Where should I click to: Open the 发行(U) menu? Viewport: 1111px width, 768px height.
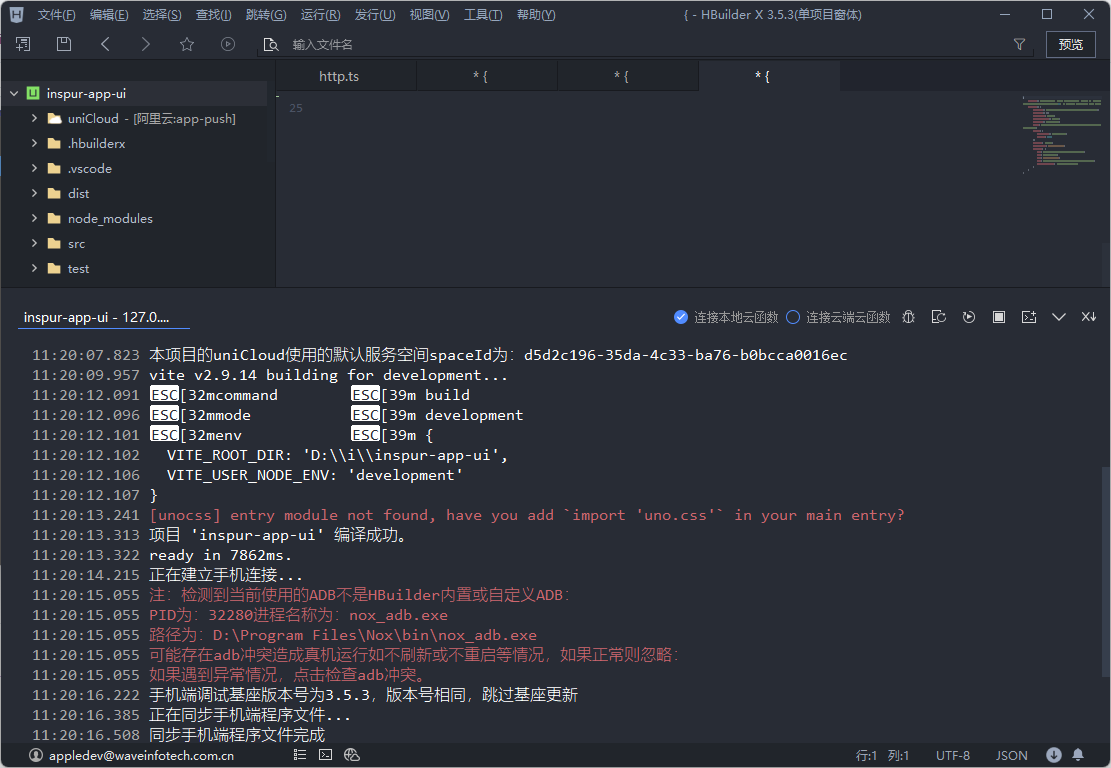(x=375, y=15)
